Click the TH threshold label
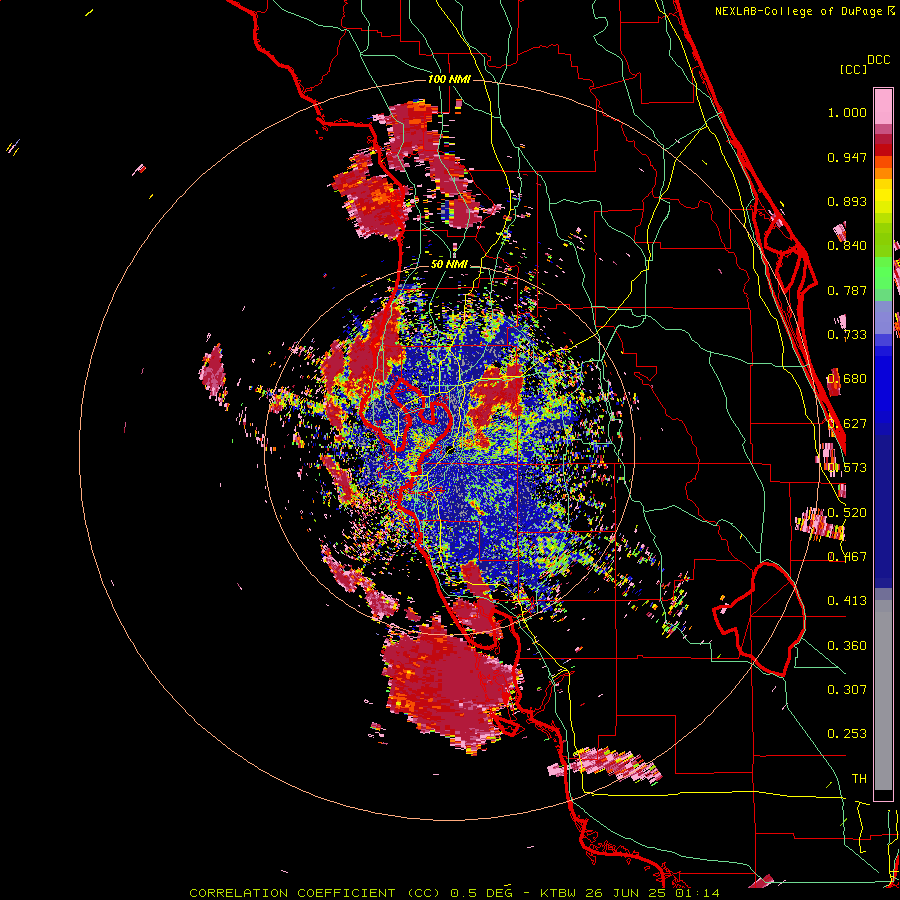The height and width of the screenshot is (900, 900). (x=859, y=779)
